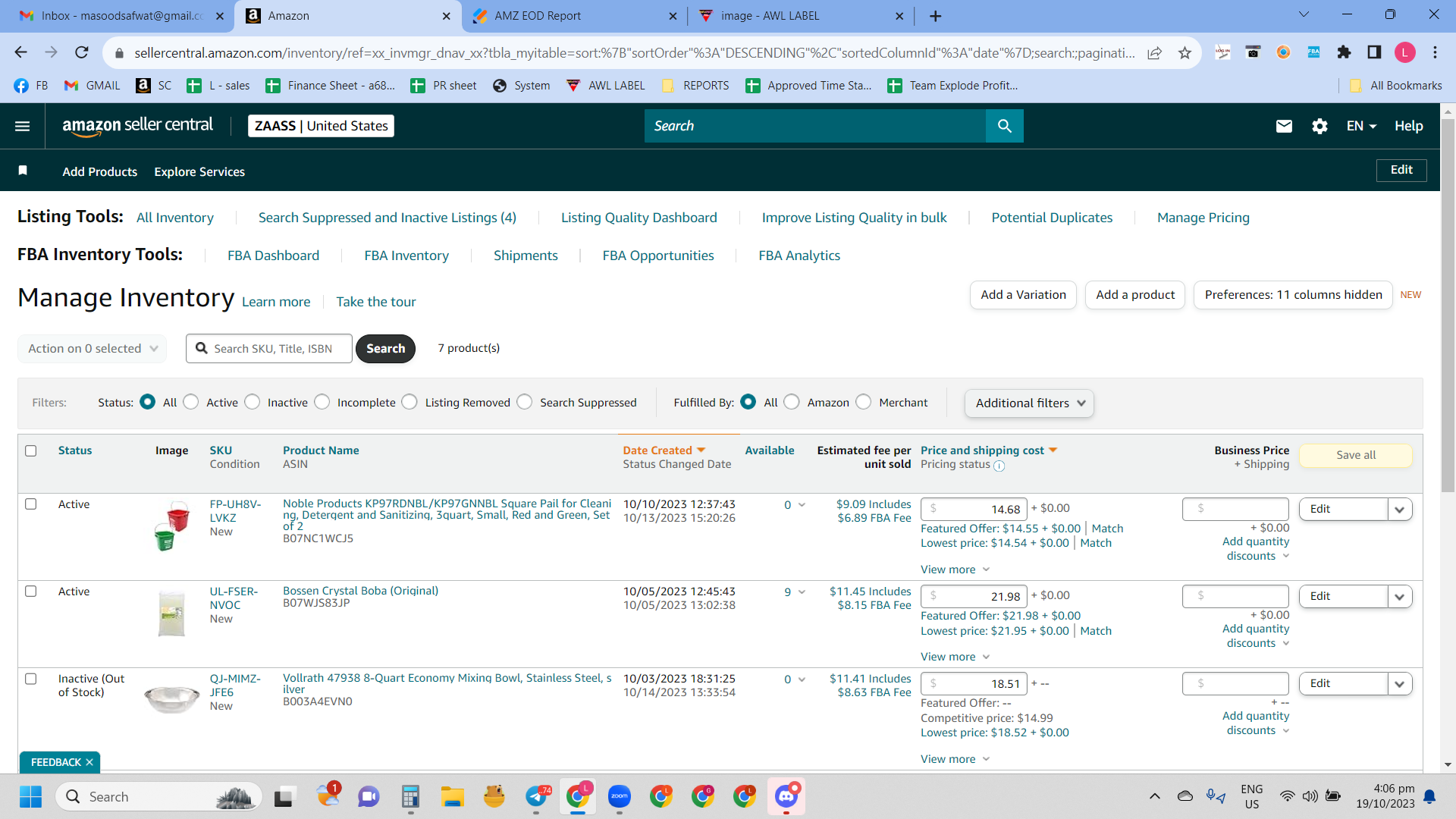Switch to the AMZ EOD Report tab
1456x819 pixels.
pos(574,16)
